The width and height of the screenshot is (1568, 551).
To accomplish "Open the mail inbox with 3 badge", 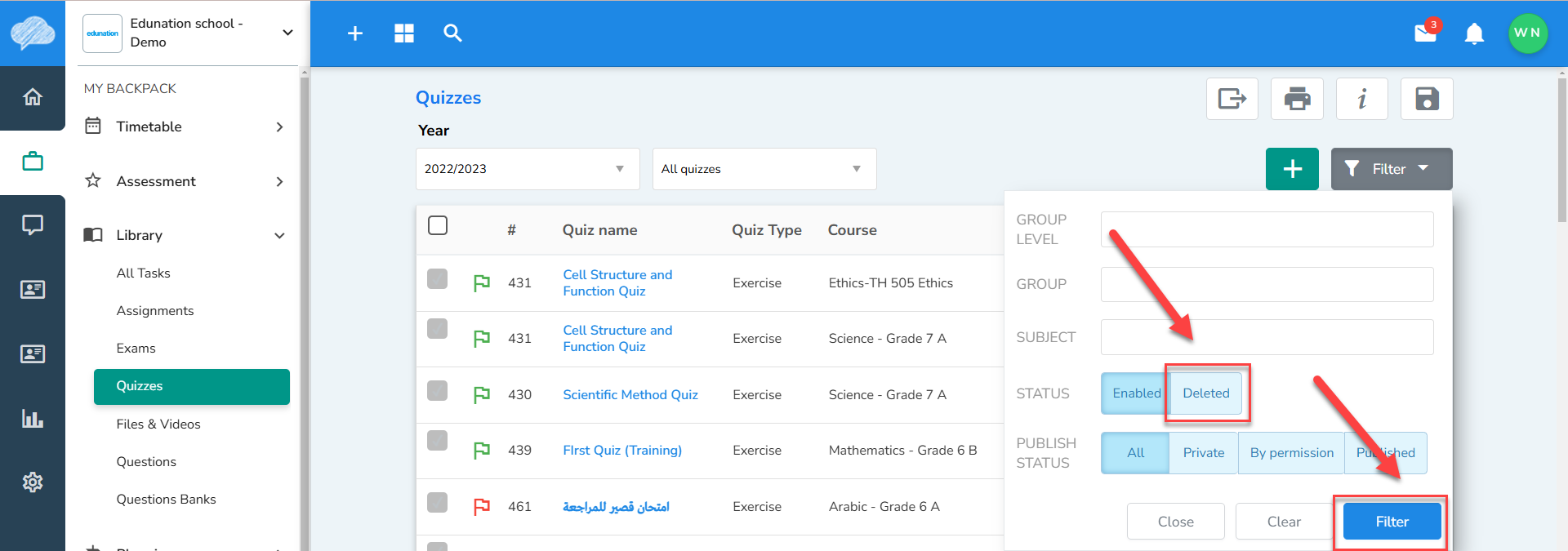I will coord(1427,32).
